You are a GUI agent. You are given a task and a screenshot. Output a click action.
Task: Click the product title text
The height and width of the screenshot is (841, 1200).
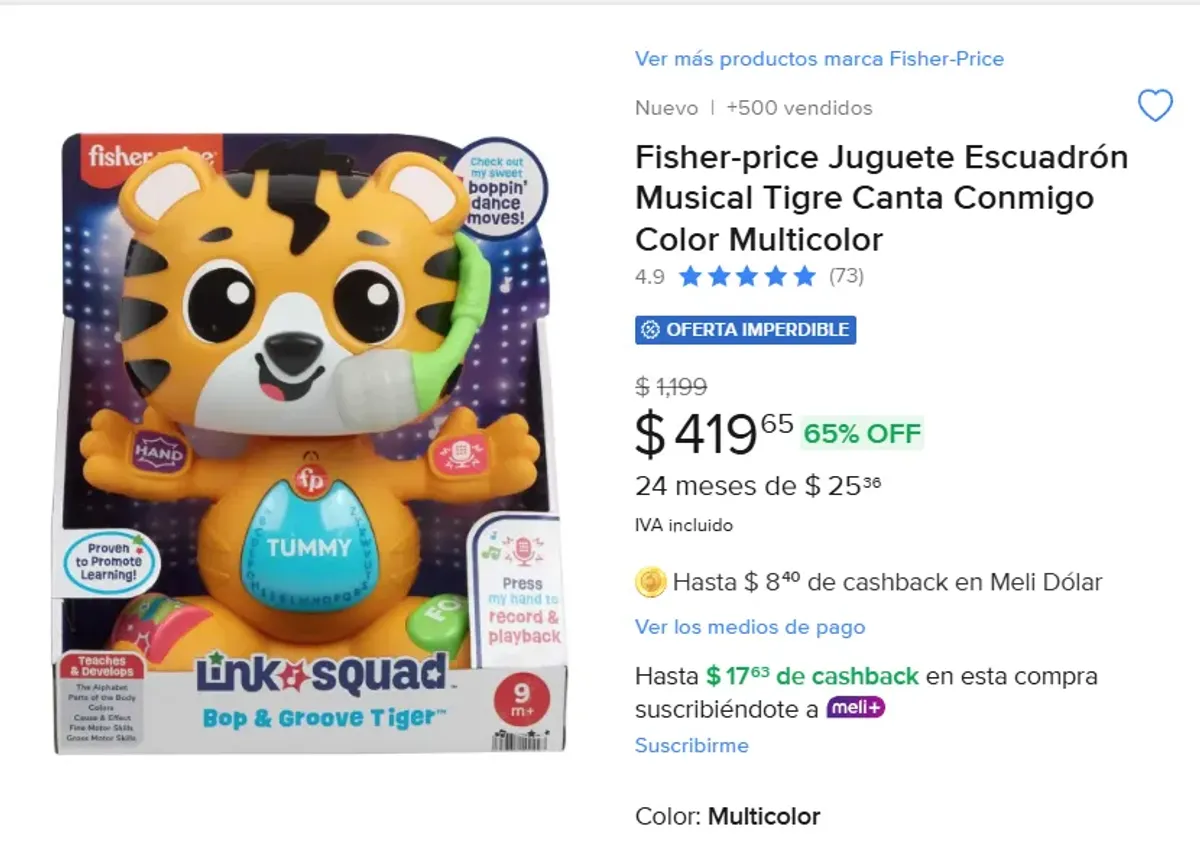[881, 198]
